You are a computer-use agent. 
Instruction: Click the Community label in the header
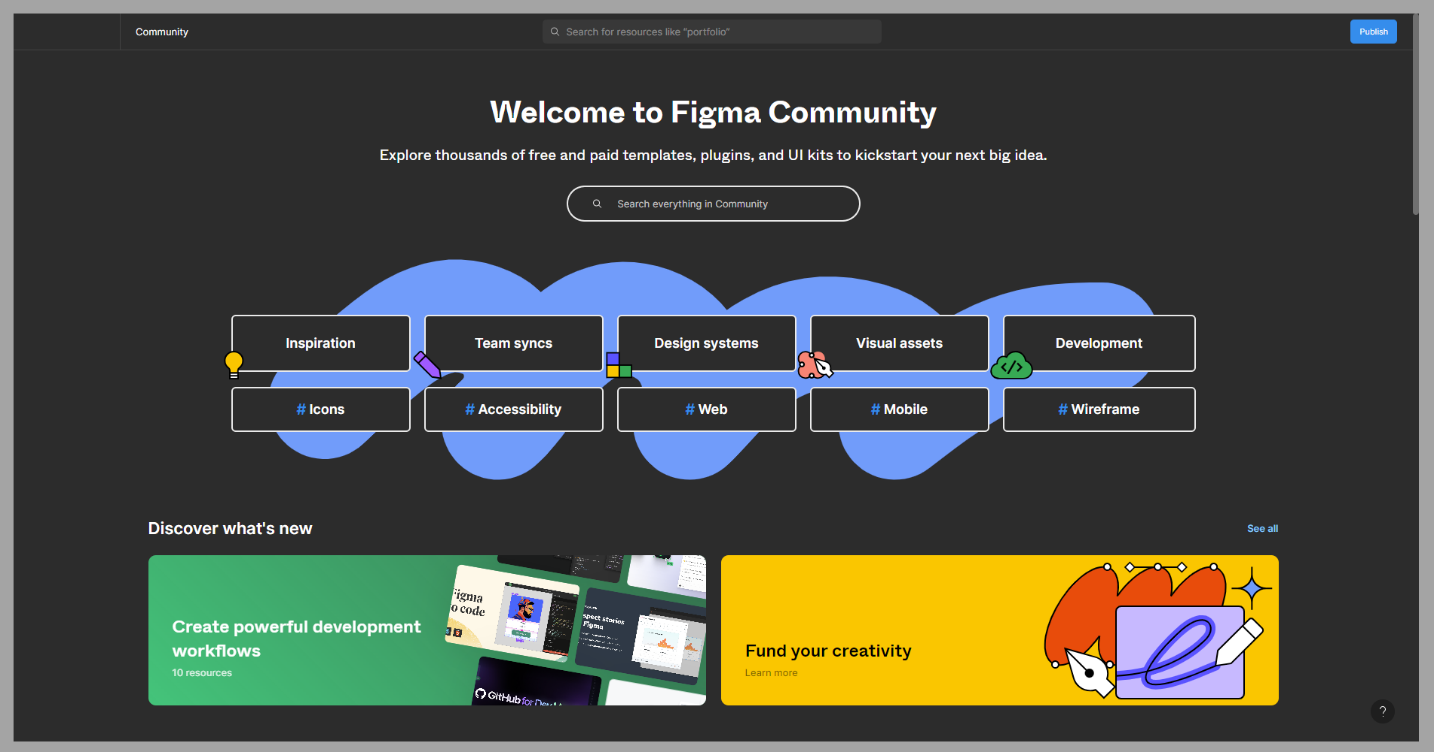(x=161, y=31)
